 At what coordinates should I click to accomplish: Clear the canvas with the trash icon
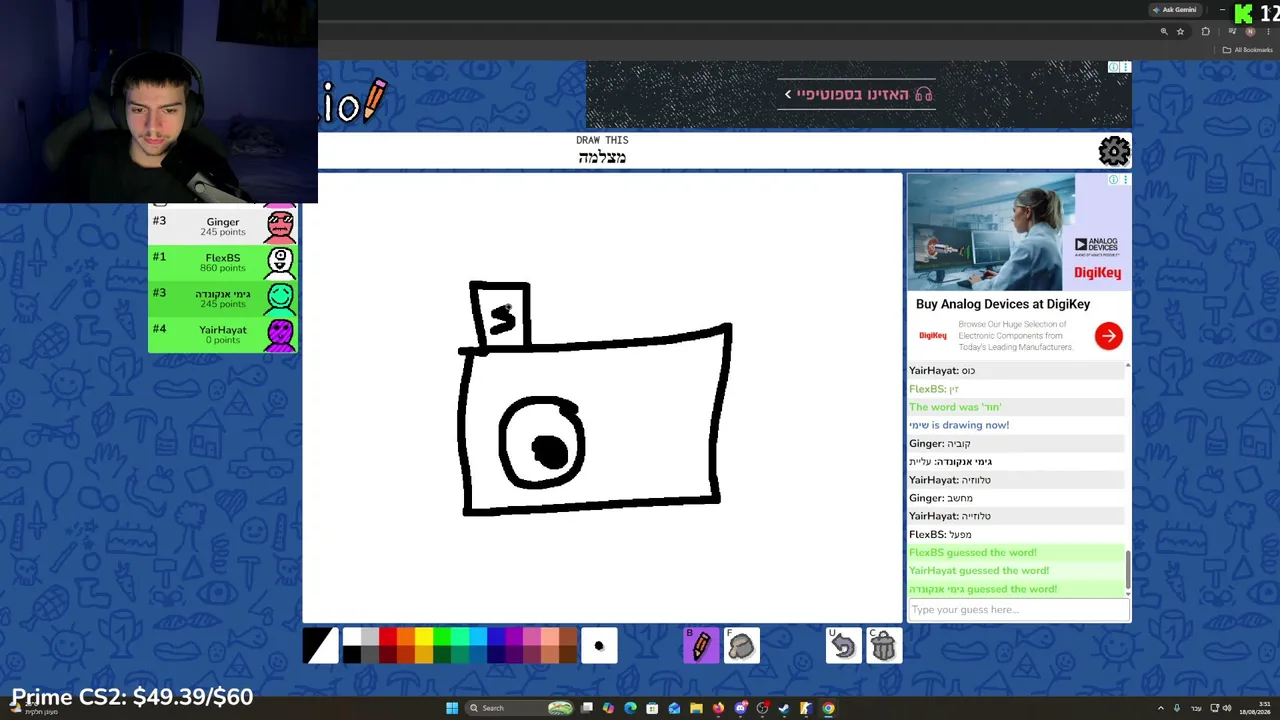coord(884,646)
